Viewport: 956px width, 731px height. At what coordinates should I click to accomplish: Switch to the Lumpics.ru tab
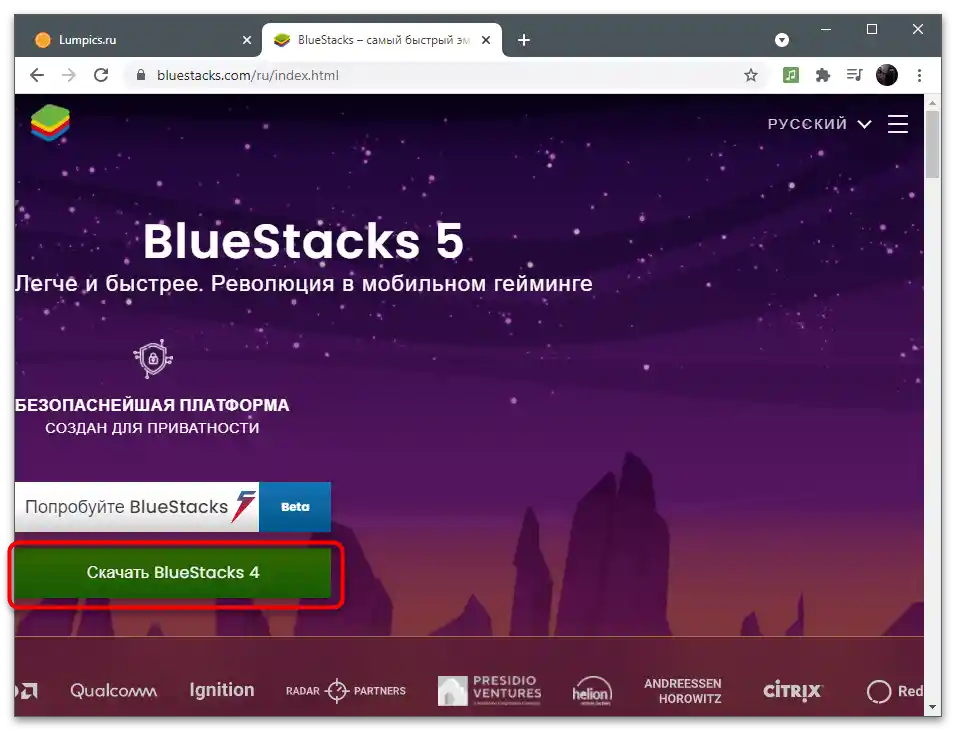tap(138, 40)
